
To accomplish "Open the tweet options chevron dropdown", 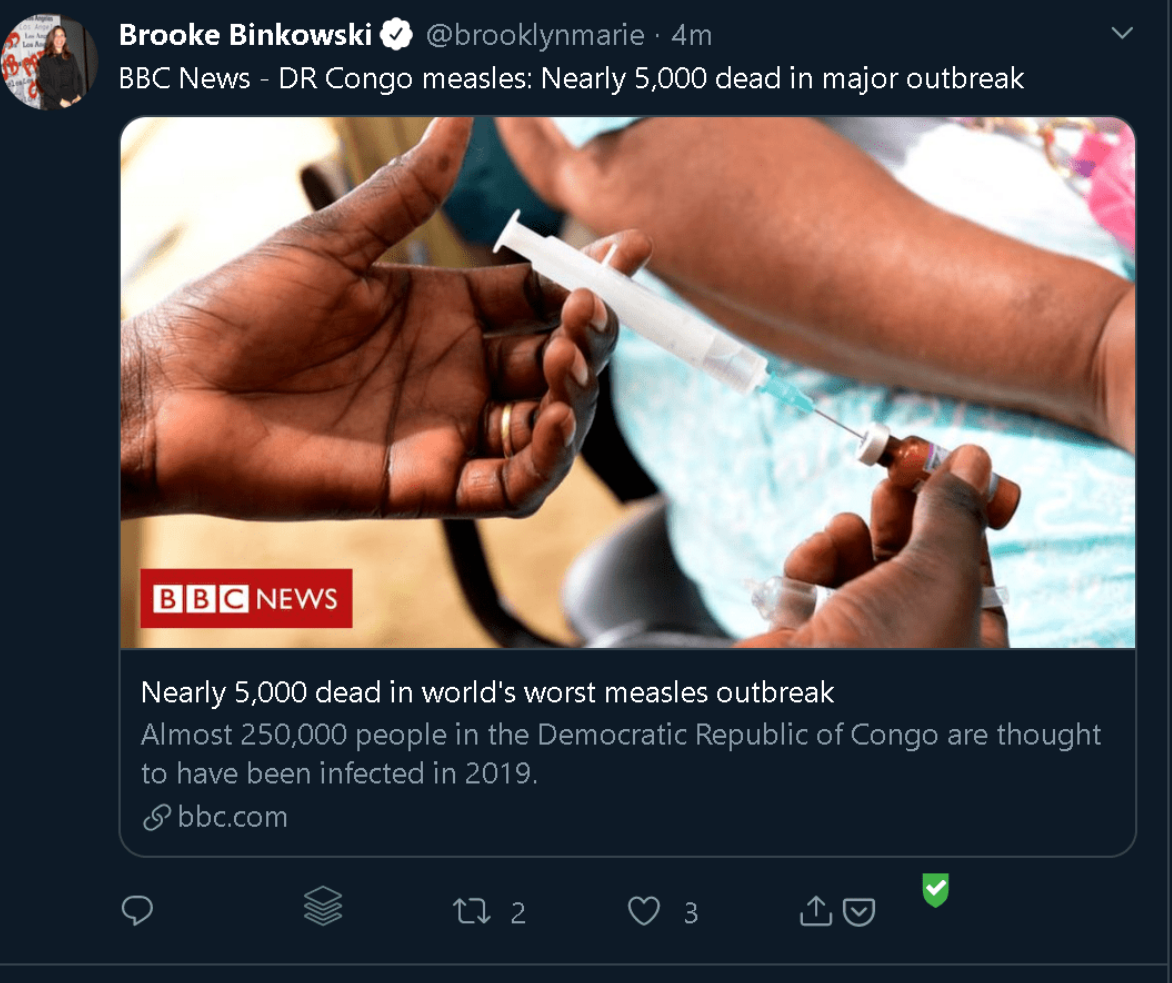I will point(1122,33).
